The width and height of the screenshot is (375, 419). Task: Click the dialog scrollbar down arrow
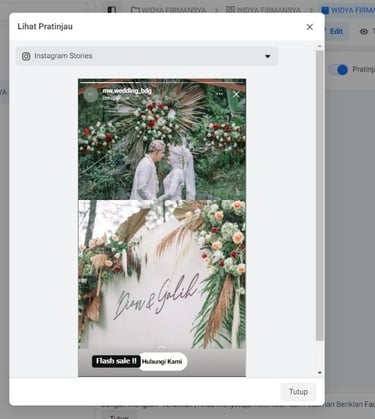[x=320, y=373]
